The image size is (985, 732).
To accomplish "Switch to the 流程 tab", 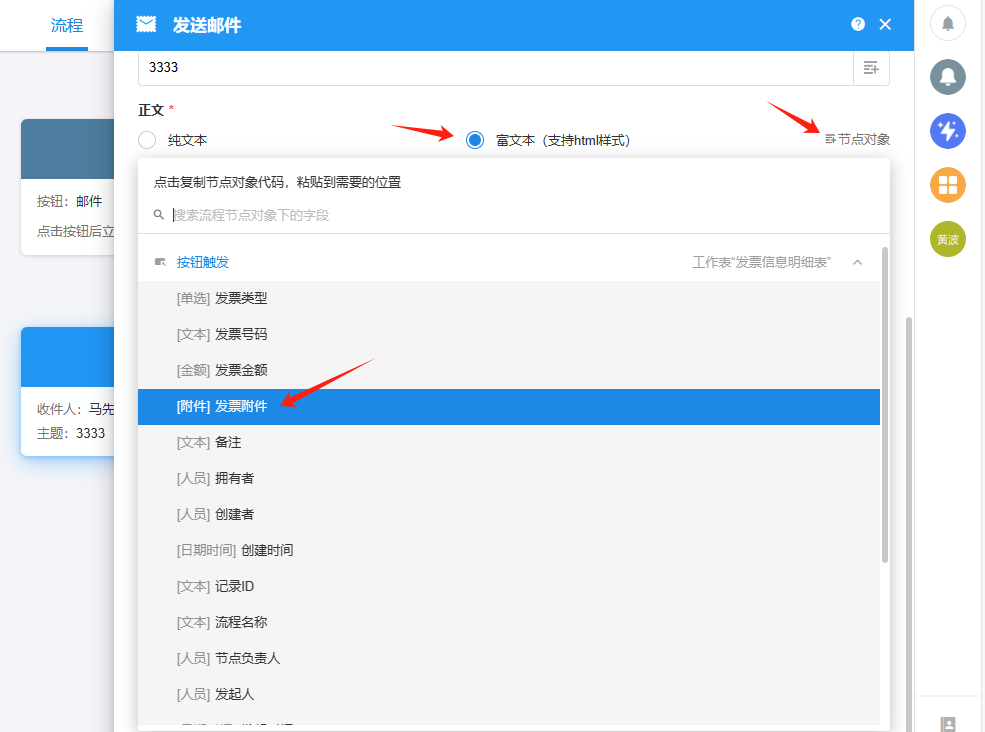I will click(x=67, y=26).
